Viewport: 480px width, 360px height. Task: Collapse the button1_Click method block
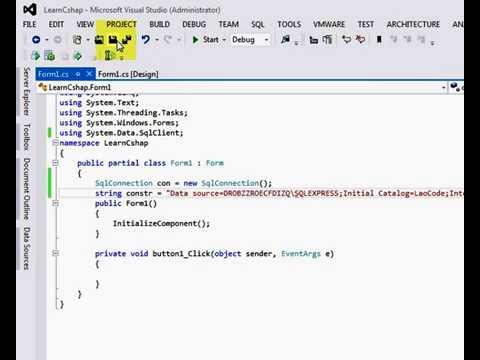point(55,253)
